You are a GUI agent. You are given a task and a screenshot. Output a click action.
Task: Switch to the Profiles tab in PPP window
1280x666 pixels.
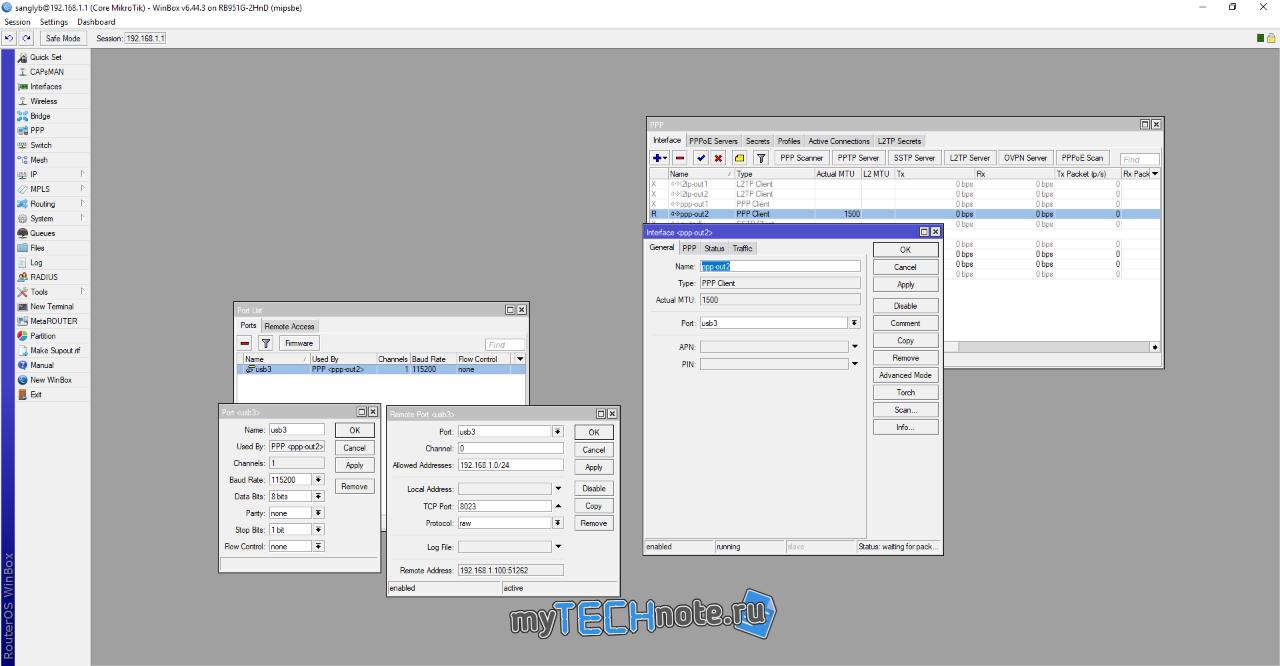coord(789,141)
